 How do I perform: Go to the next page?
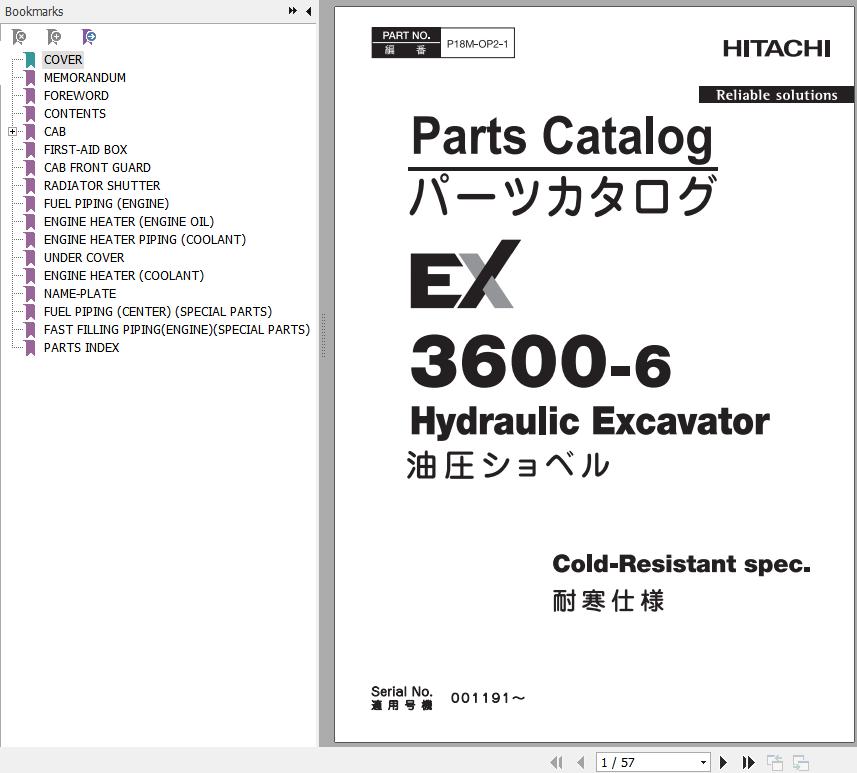pos(723,762)
